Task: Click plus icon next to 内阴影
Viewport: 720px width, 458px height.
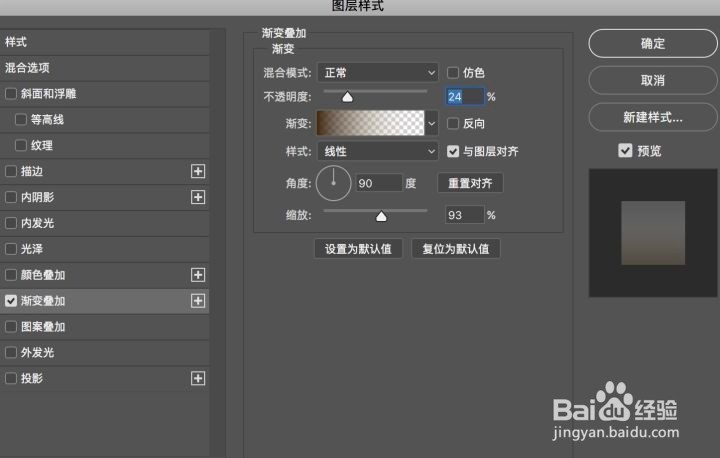Action: 198,197
